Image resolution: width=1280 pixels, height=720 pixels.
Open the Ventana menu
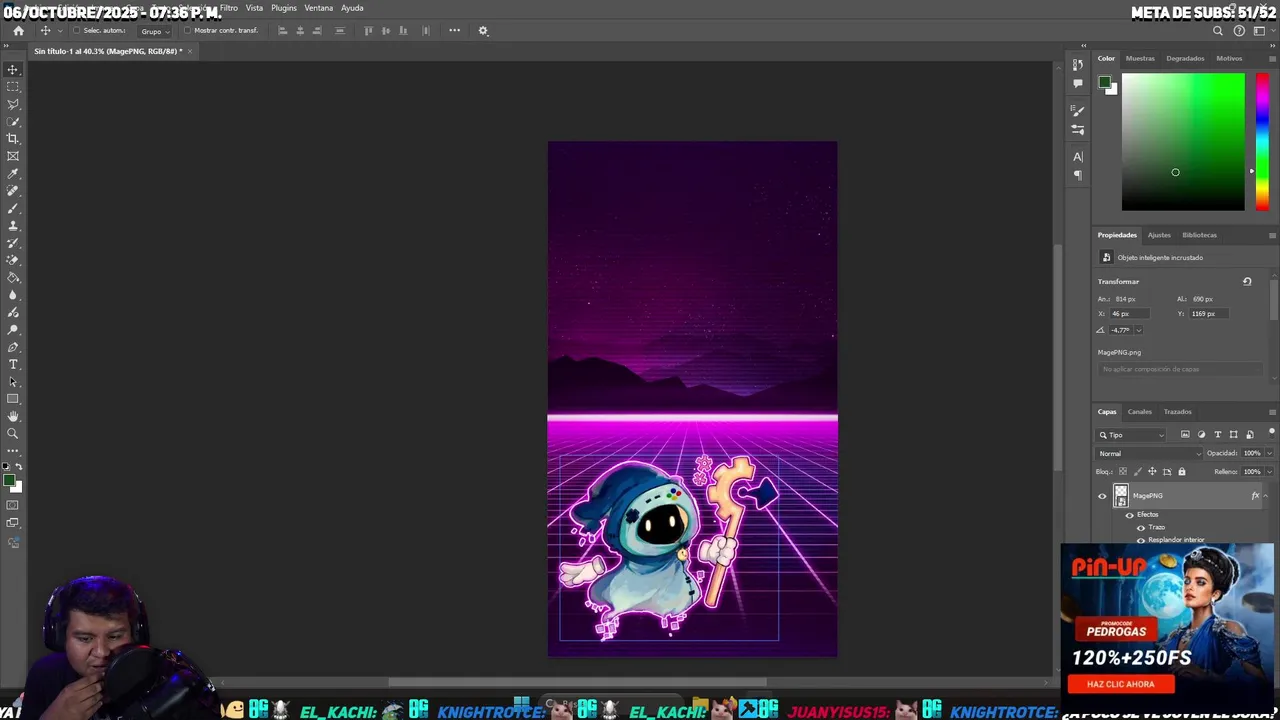click(x=318, y=8)
